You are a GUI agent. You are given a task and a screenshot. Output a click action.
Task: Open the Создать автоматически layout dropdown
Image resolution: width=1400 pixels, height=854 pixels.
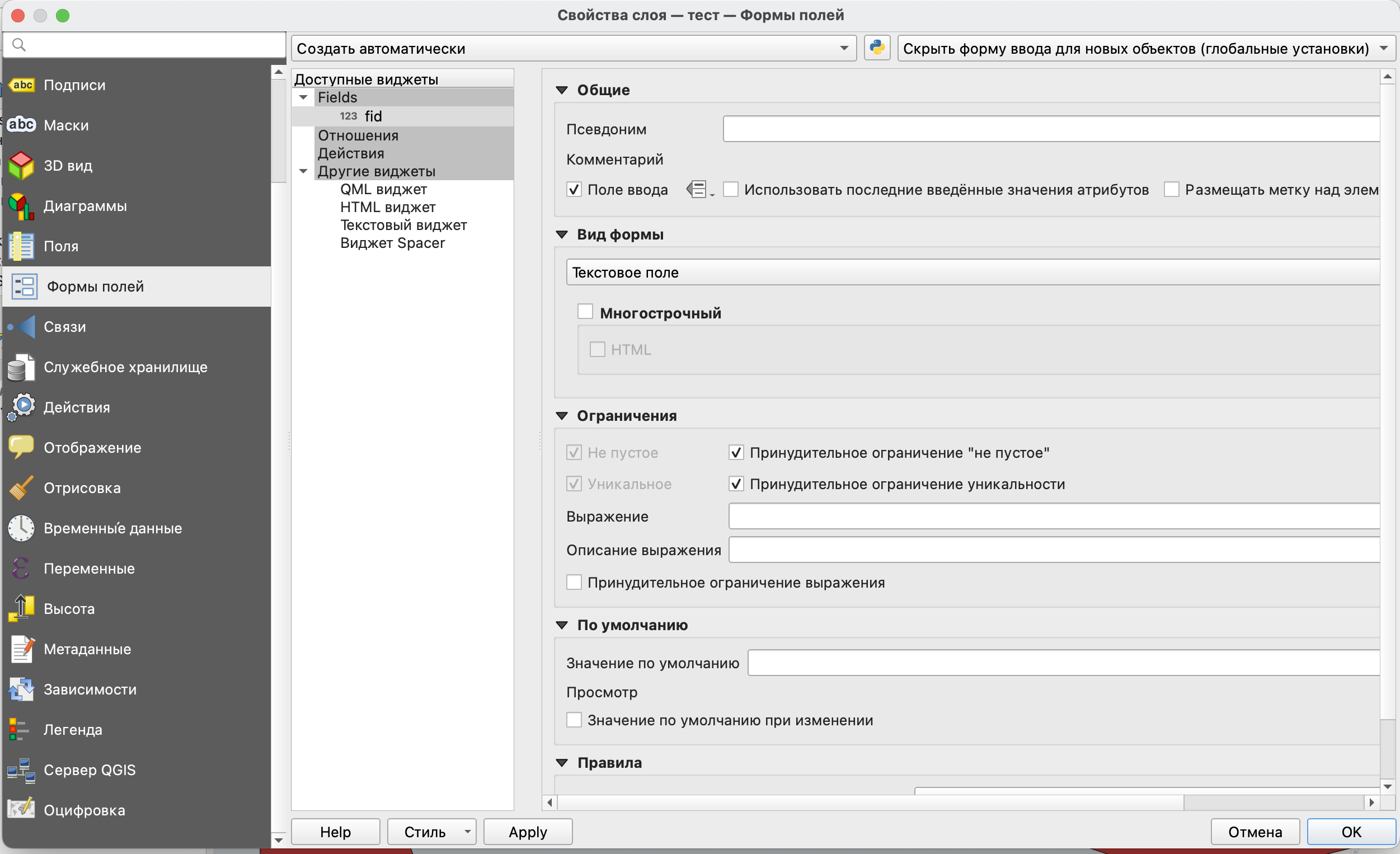point(573,48)
